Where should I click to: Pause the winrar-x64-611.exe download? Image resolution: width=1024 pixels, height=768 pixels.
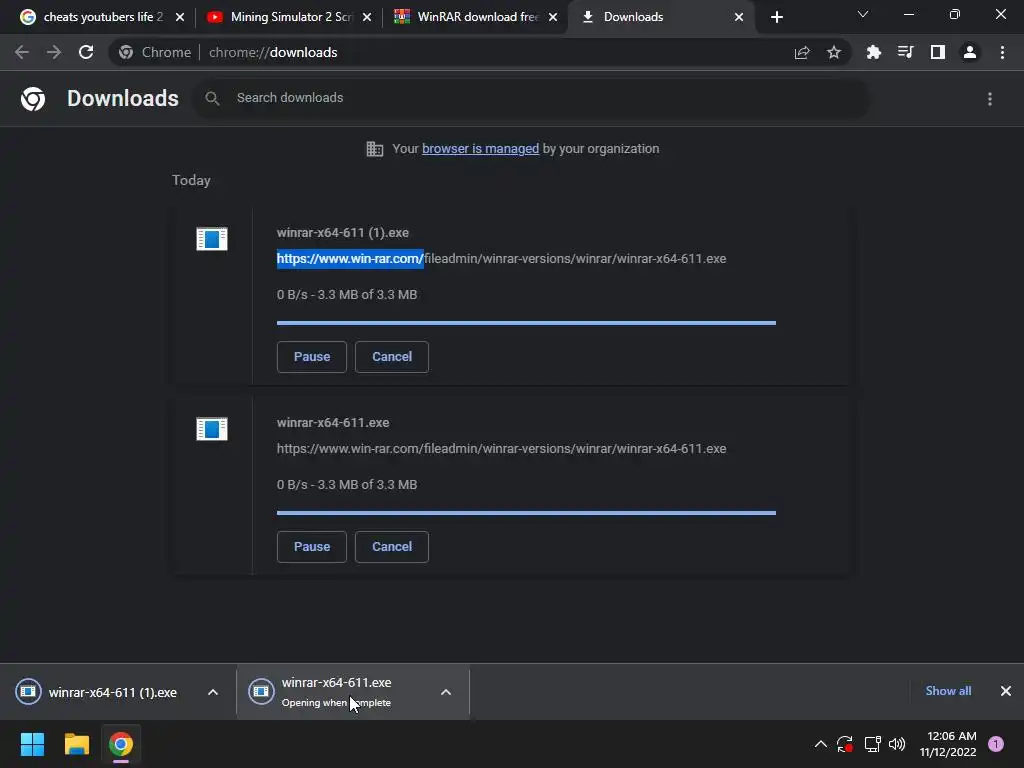(x=312, y=547)
